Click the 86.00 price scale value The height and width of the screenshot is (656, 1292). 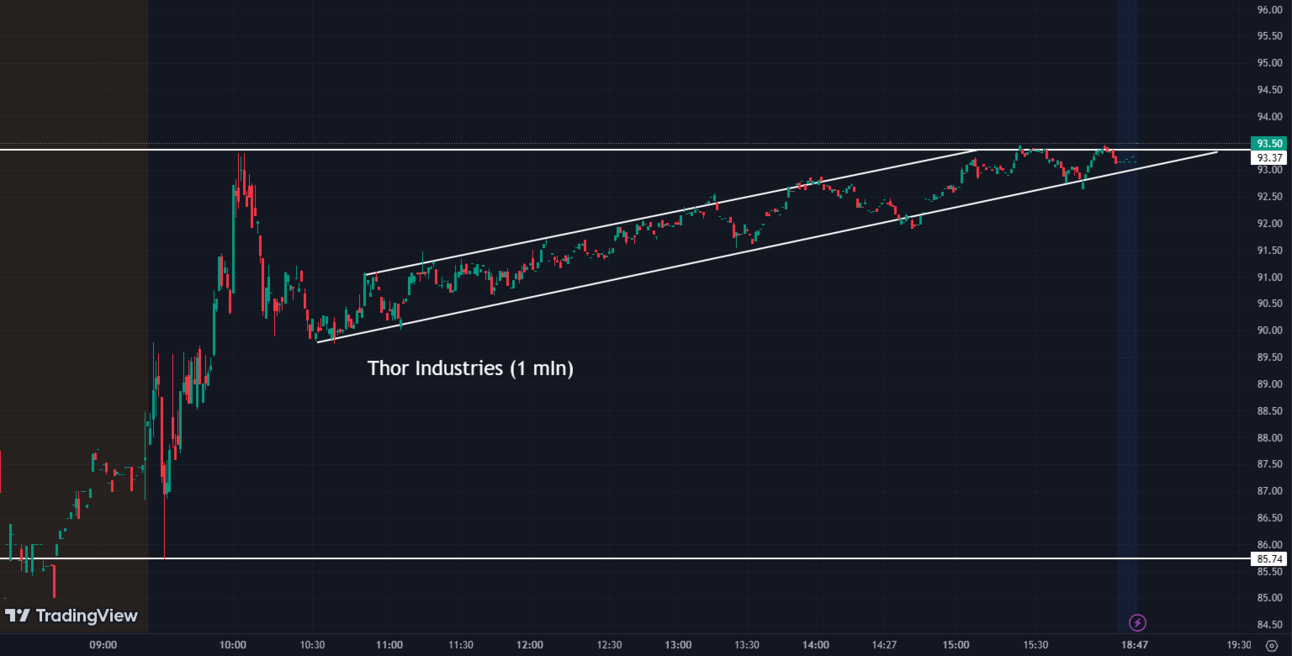(x=1269, y=545)
